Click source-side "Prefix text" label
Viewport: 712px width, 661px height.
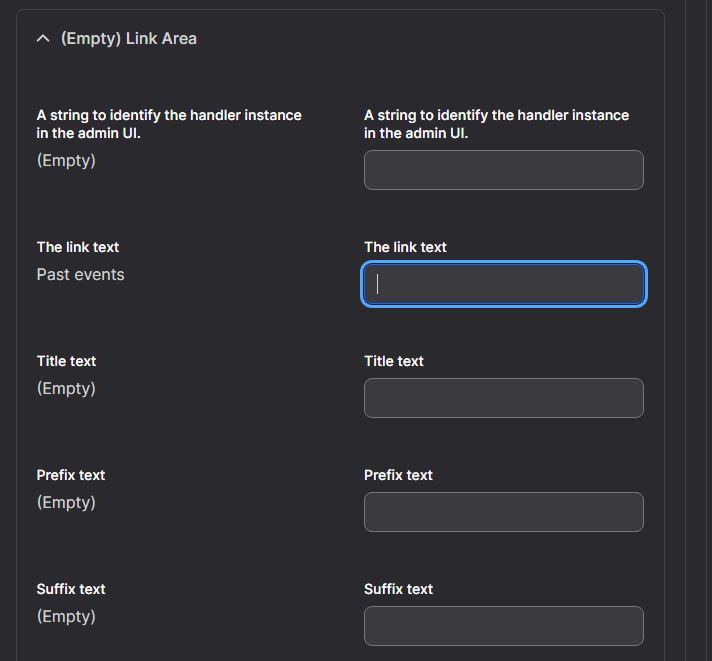coord(71,475)
